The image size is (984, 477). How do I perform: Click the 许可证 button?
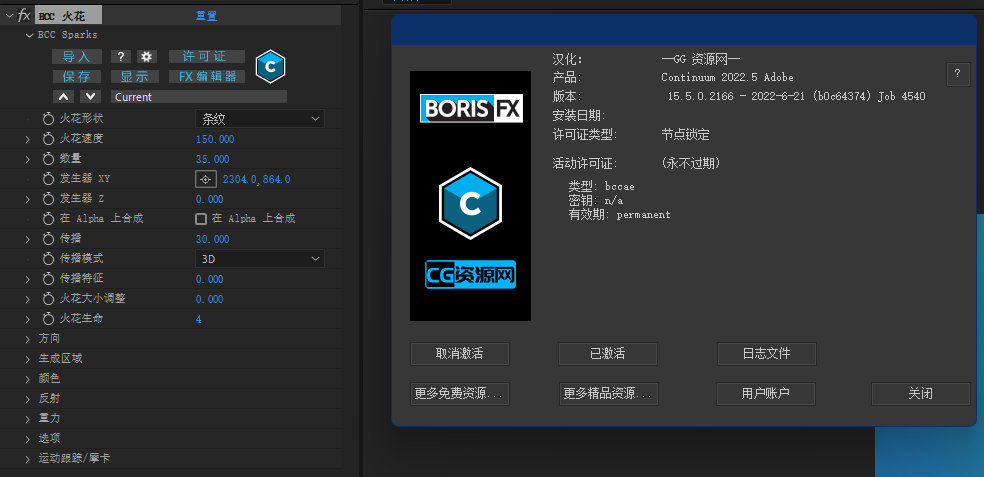click(206, 56)
